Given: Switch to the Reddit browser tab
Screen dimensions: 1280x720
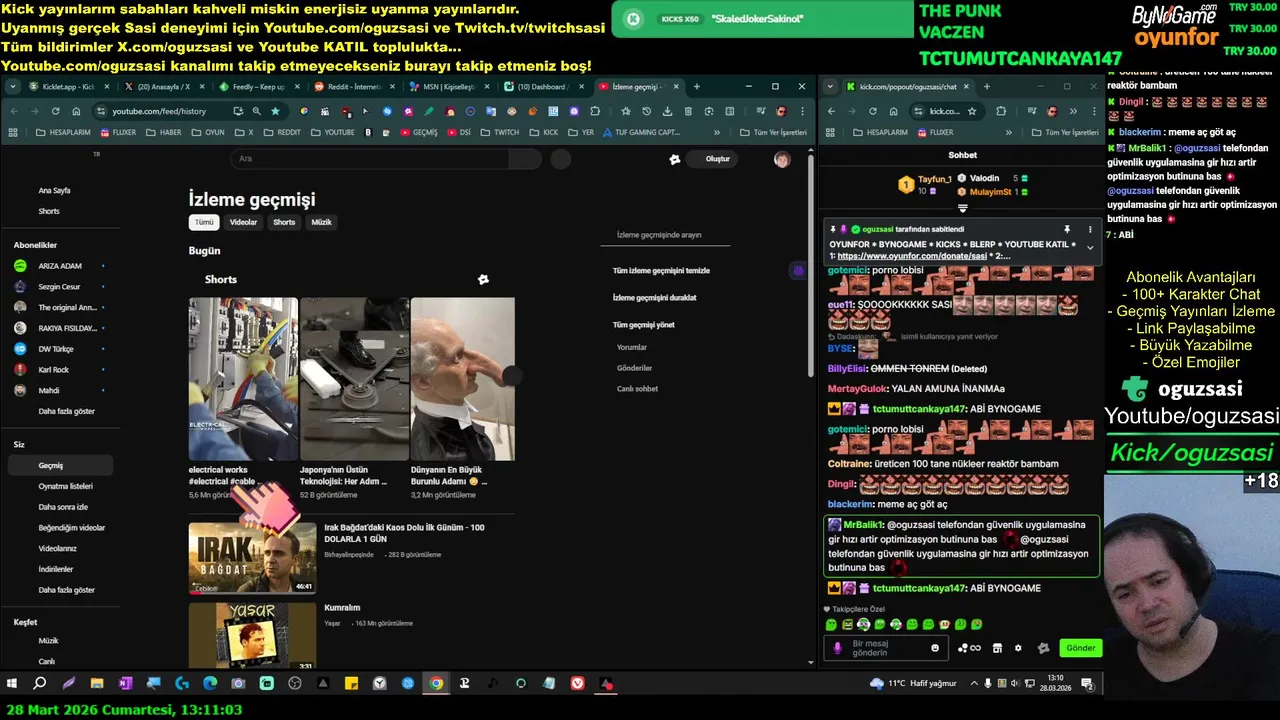Looking at the screenshot, I should coord(353,87).
